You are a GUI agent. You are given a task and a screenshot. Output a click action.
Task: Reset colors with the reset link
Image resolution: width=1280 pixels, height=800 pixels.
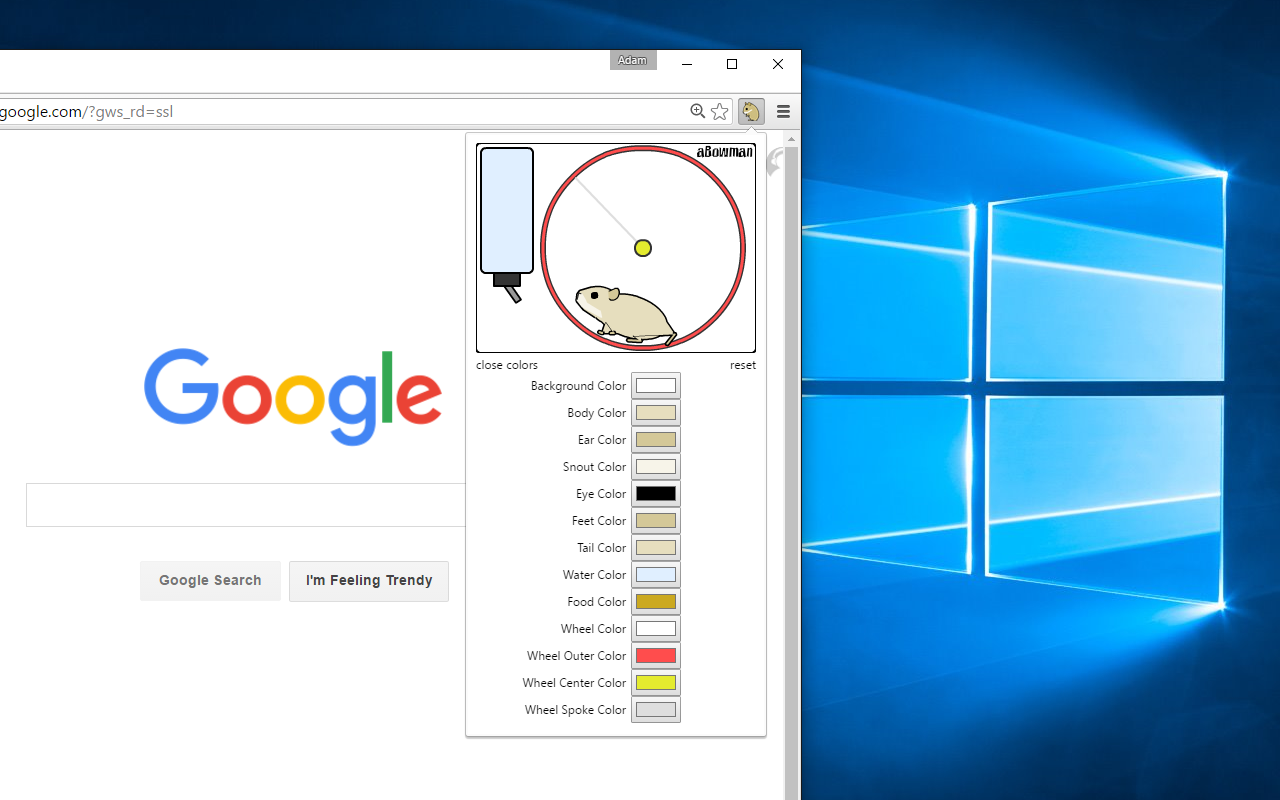(x=743, y=365)
